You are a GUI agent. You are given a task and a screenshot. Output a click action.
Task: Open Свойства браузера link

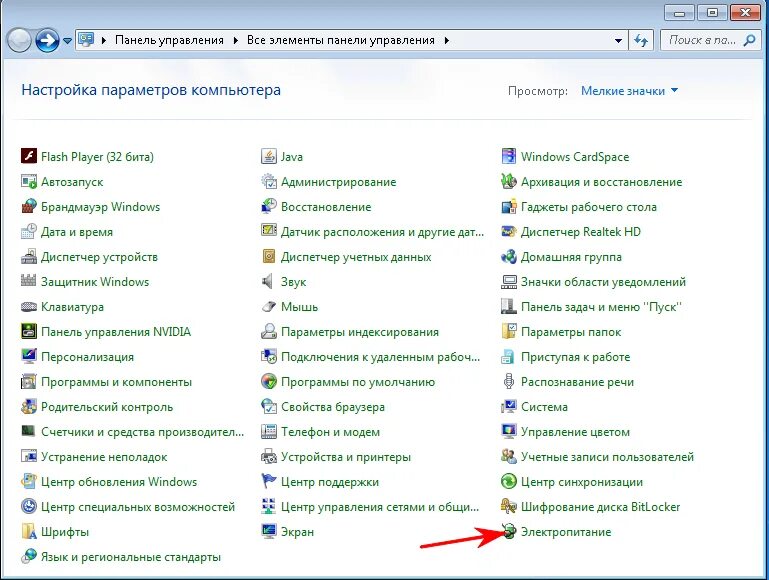(x=333, y=407)
